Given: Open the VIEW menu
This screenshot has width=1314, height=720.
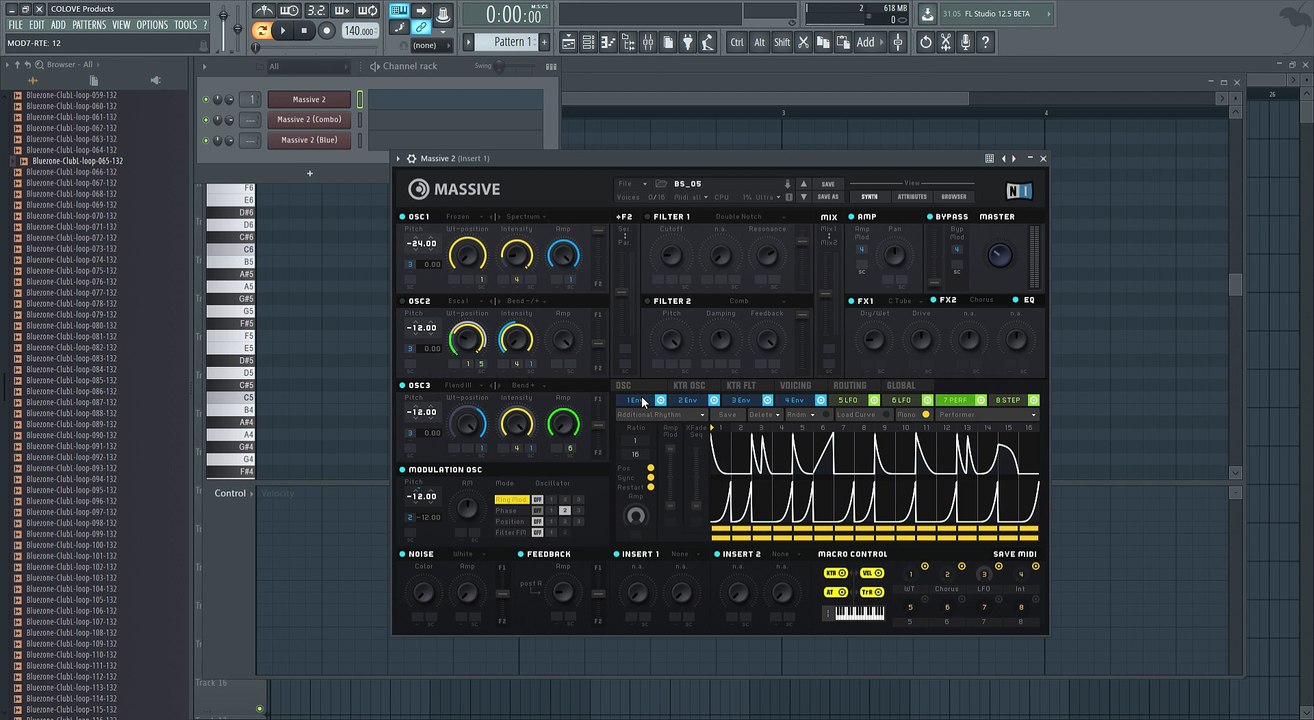Looking at the screenshot, I should (x=121, y=25).
